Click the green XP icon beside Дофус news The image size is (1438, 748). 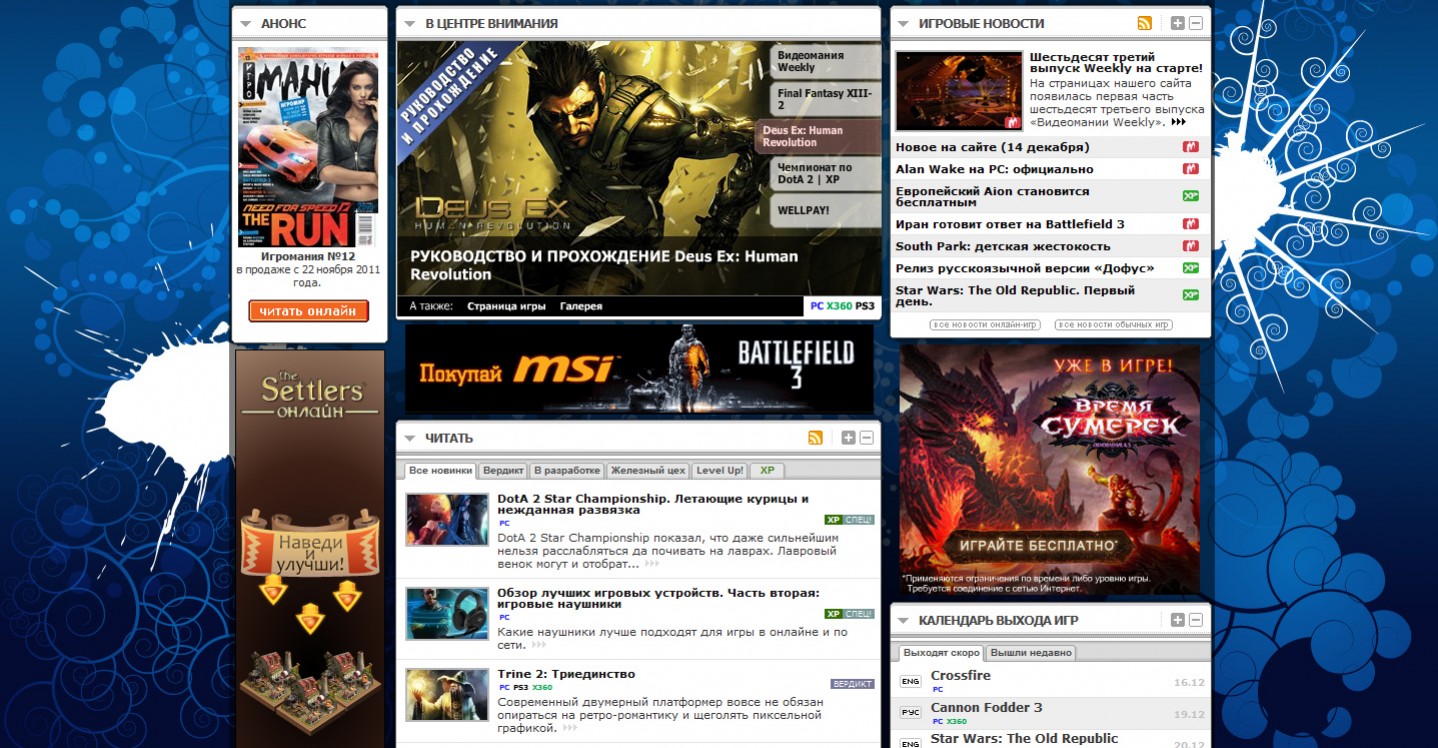(x=1190, y=268)
